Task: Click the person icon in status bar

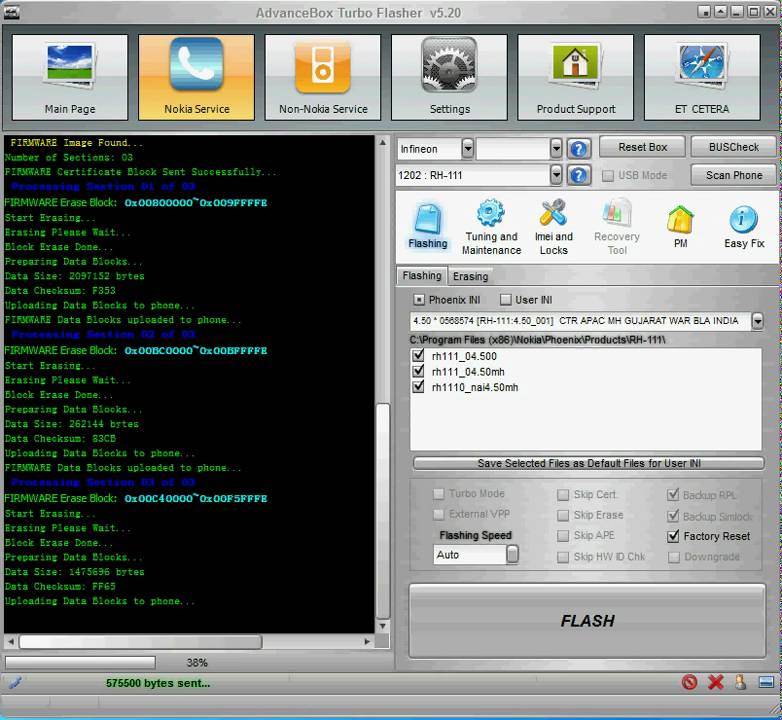Action: coord(741,682)
